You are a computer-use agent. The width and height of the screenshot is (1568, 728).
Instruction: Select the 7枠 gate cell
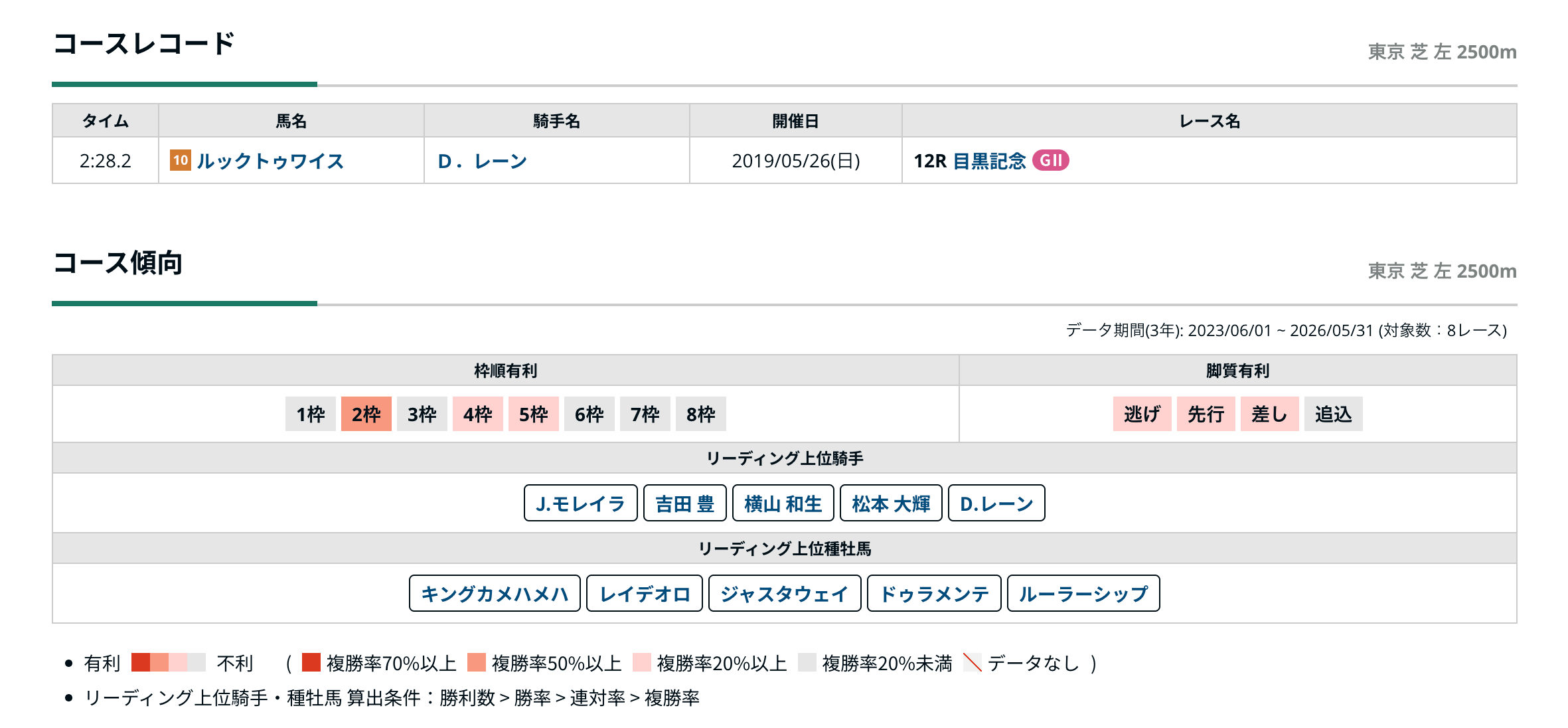point(645,414)
